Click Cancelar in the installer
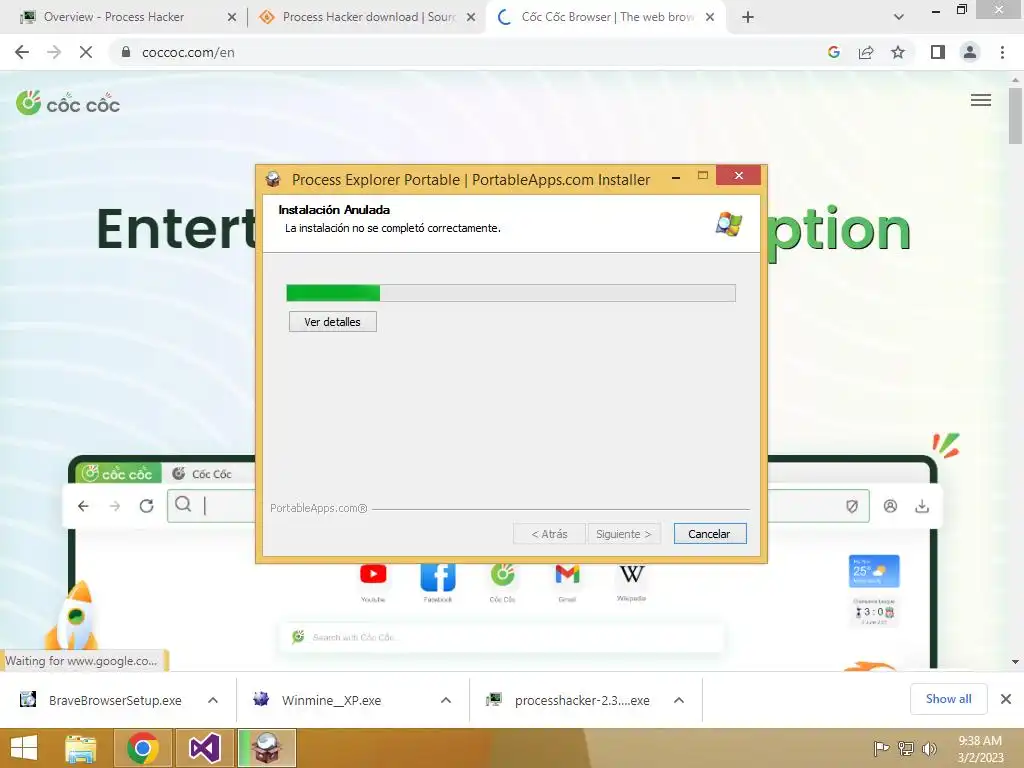The height and width of the screenshot is (768, 1024). pyautogui.click(x=709, y=534)
